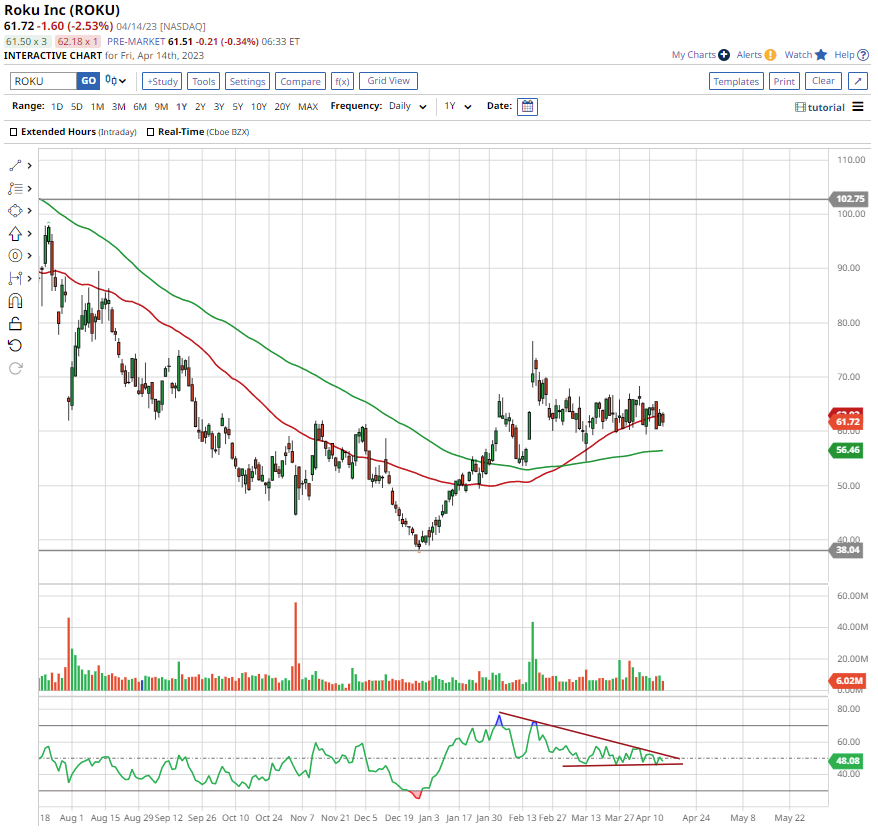The height and width of the screenshot is (832, 878).
Task: Click the Alerts exclamation icon
Action: click(x=770, y=55)
